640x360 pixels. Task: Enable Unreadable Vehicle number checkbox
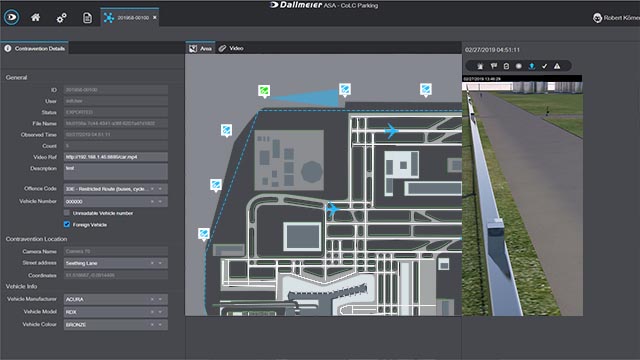(x=67, y=213)
